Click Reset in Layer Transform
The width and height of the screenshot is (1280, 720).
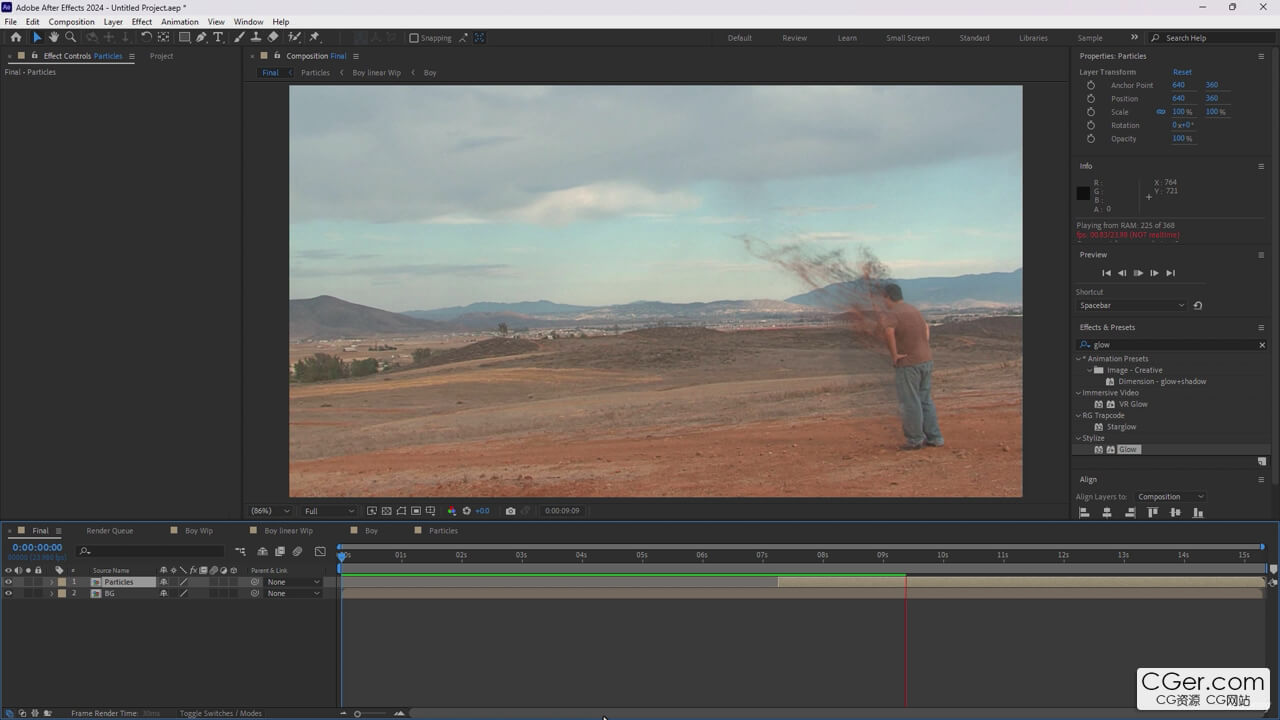pos(1182,72)
